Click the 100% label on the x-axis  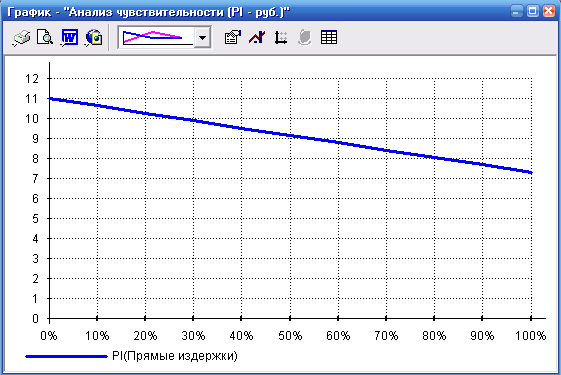[531, 336]
